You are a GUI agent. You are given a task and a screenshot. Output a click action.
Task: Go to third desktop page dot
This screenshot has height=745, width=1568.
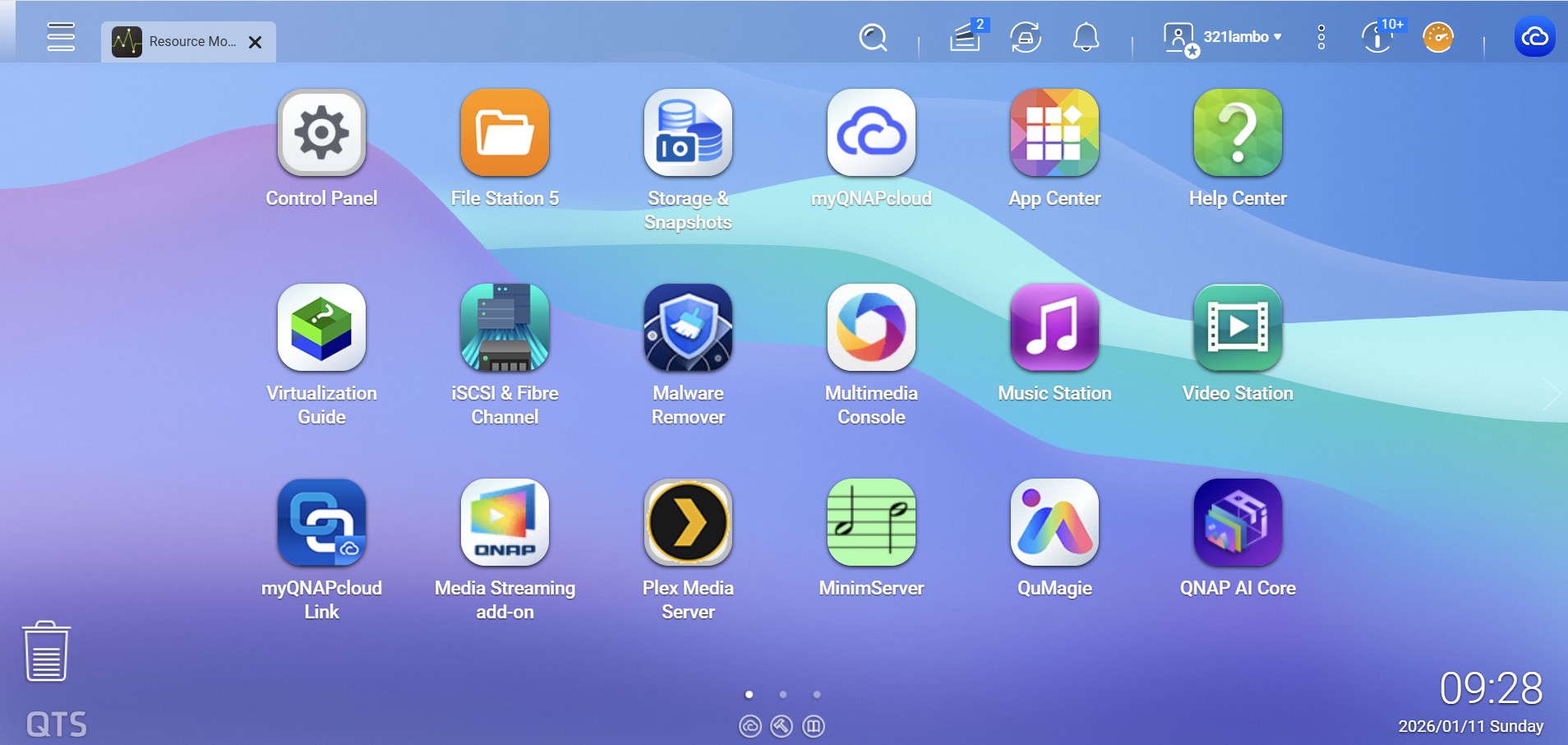817,695
